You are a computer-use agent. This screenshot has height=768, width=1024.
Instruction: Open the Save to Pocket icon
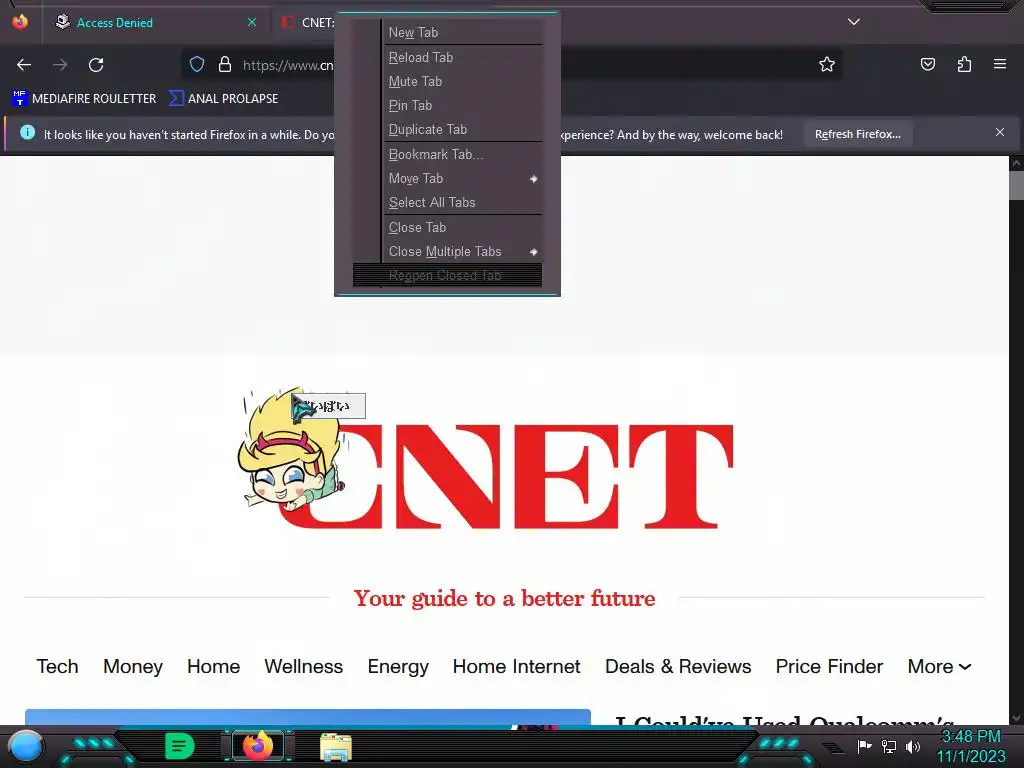pos(927,64)
